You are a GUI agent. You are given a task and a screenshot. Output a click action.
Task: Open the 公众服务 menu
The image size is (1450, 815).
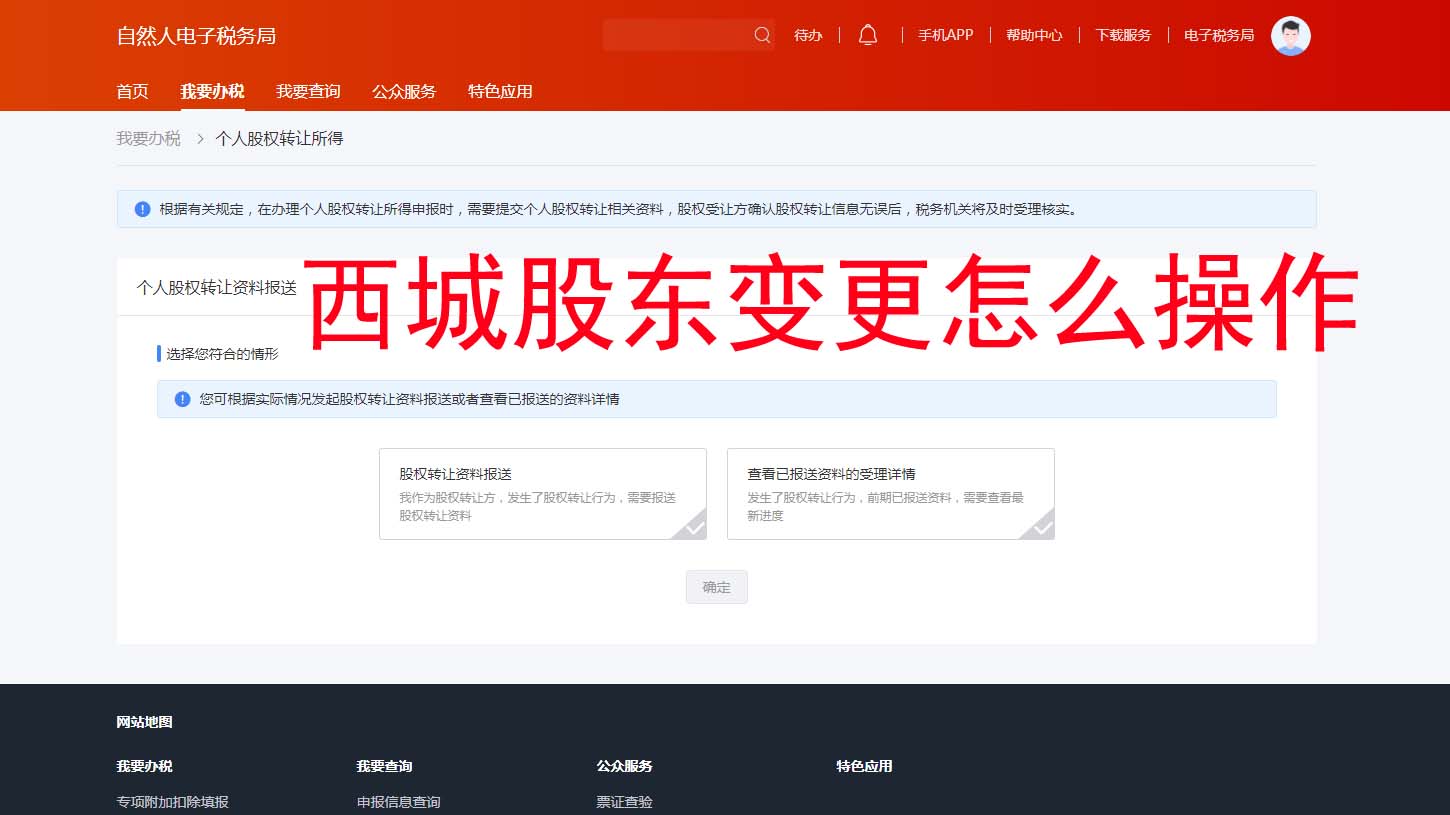point(403,91)
